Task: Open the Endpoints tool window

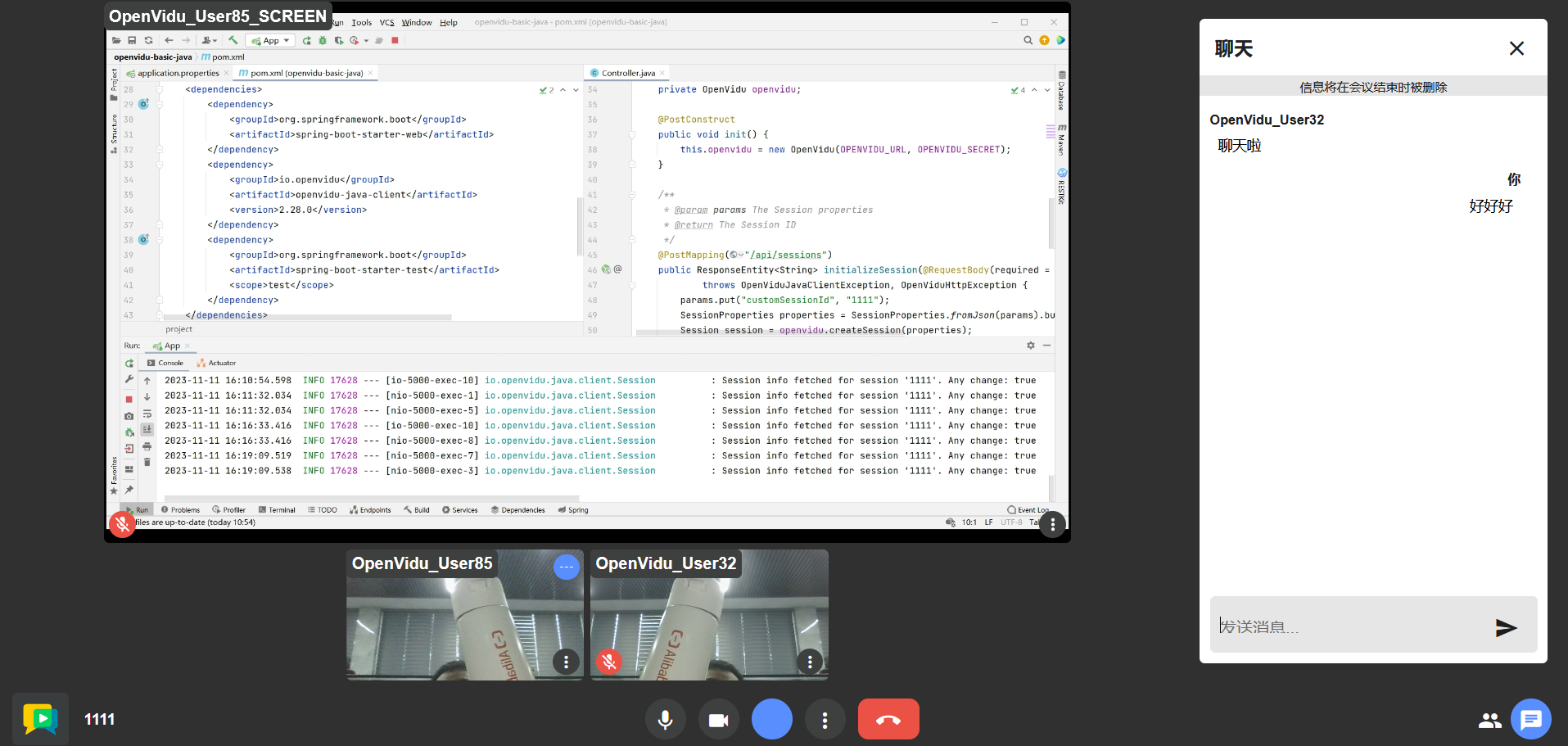Action: tap(370, 509)
